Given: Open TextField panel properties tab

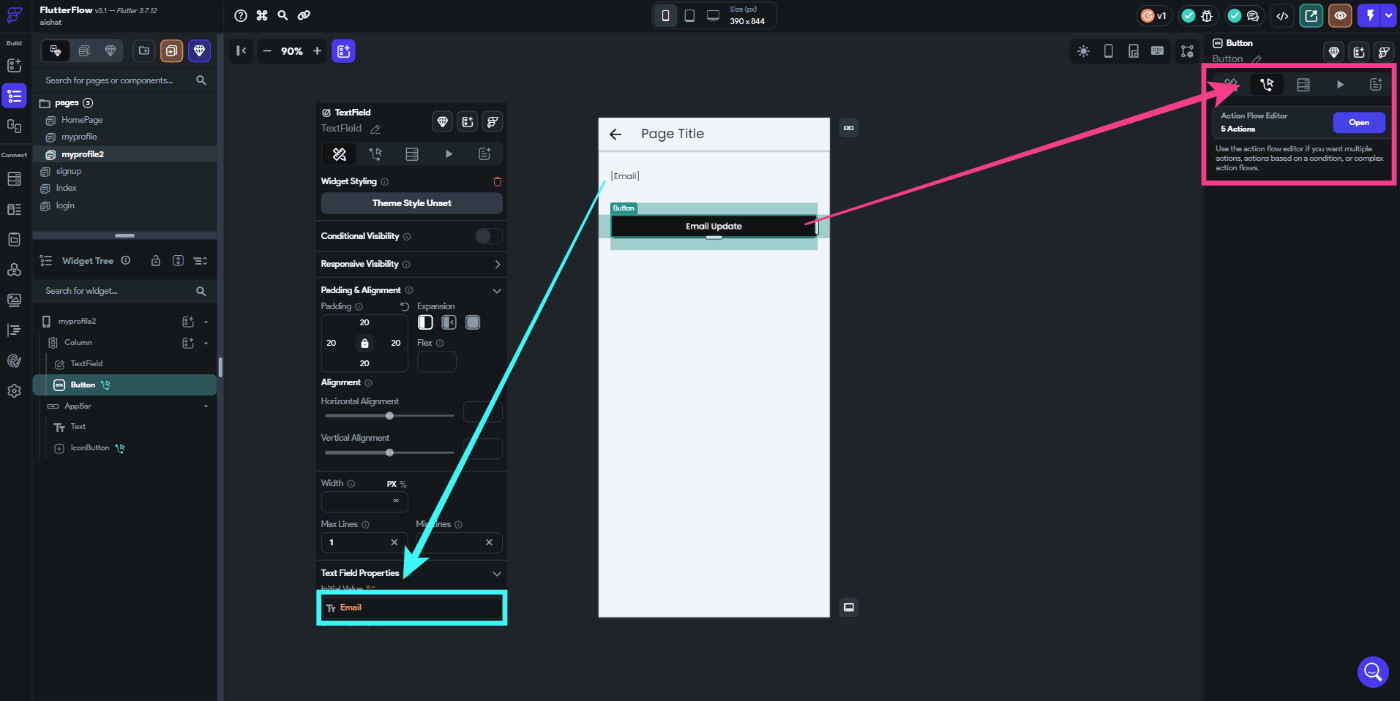Looking at the screenshot, I should [x=339, y=154].
